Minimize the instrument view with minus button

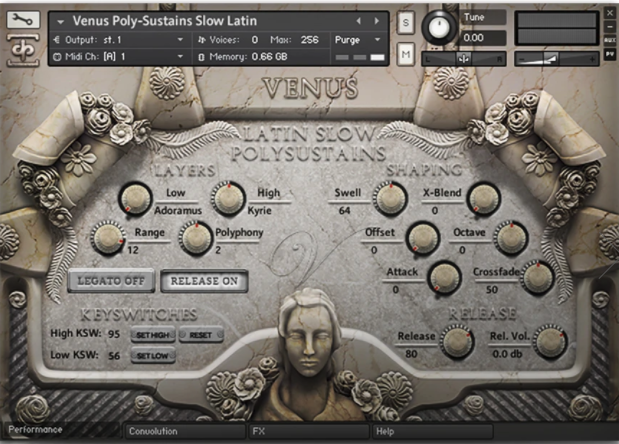tap(610, 27)
